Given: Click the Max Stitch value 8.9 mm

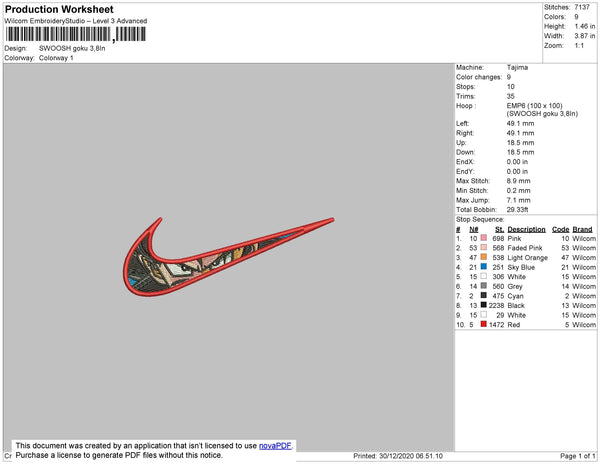Looking at the screenshot, I should [x=518, y=181].
